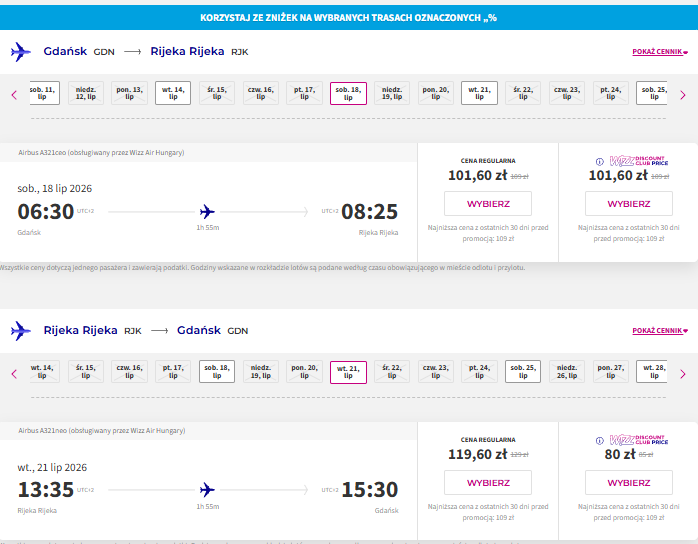
Task: Show later outbound dates with right arrow
Action: tap(682, 95)
